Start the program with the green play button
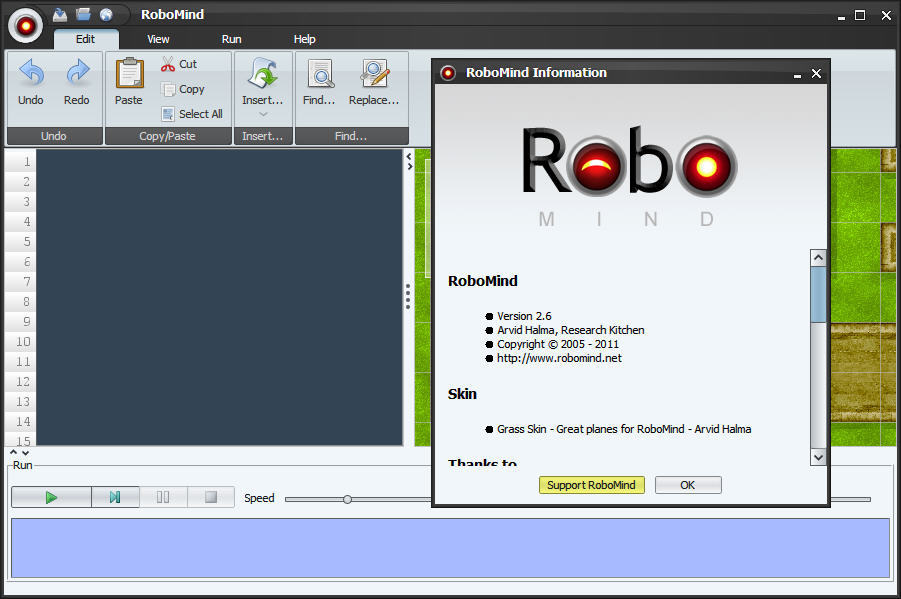 (51, 497)
